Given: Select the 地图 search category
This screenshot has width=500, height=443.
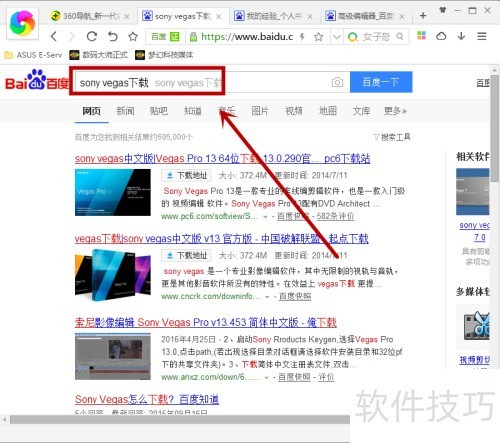Looking at the screenshot, I should (x=328, y=111).
